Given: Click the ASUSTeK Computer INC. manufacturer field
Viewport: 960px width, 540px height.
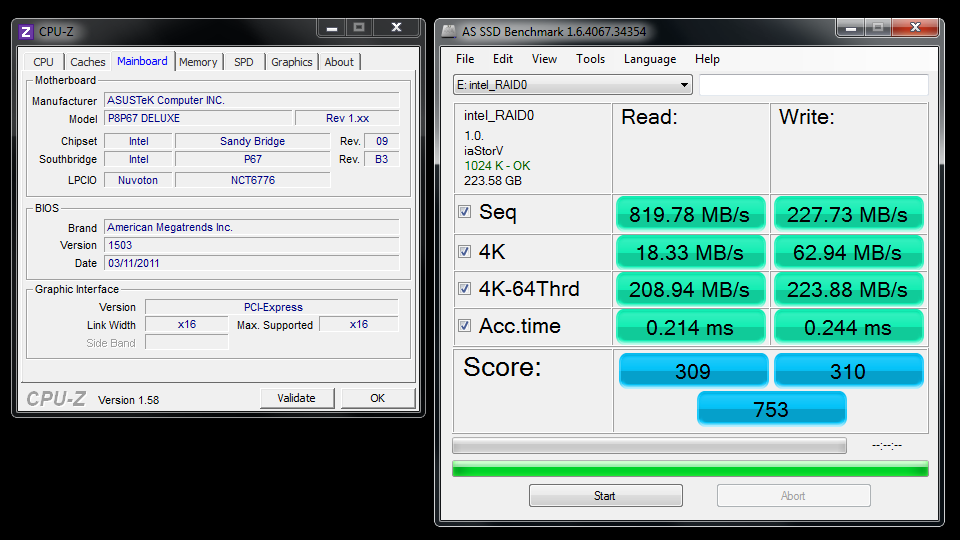Looking at the screenshot, I should (x=252, y=100).
